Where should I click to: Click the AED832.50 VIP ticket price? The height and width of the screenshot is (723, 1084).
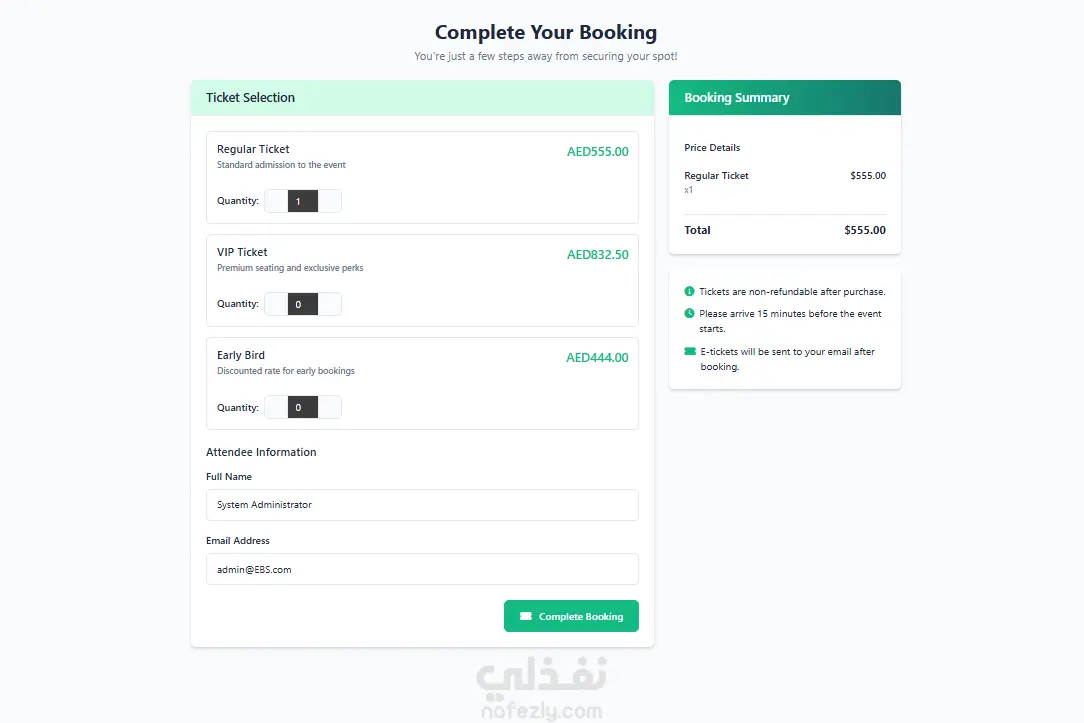(x=597, y=255)
